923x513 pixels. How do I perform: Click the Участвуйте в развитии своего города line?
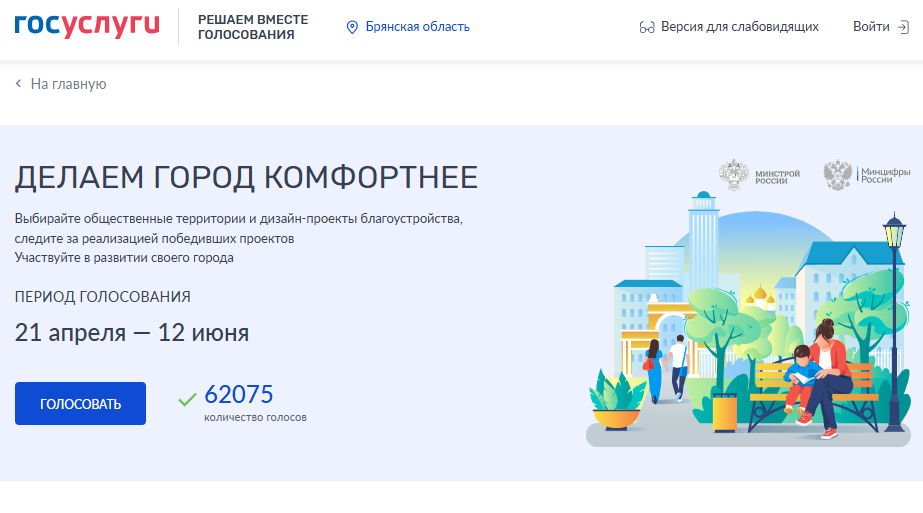pos(124,258)
